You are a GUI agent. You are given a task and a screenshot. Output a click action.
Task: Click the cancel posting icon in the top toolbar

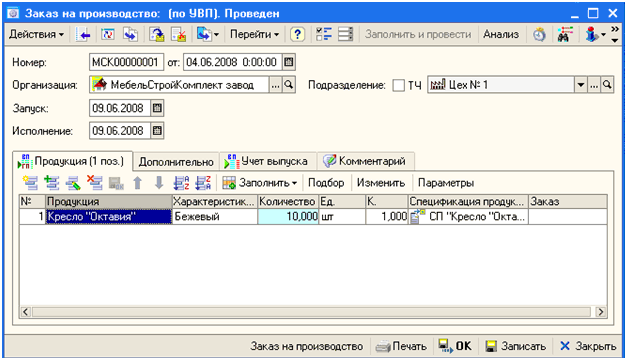click(178, 35)
